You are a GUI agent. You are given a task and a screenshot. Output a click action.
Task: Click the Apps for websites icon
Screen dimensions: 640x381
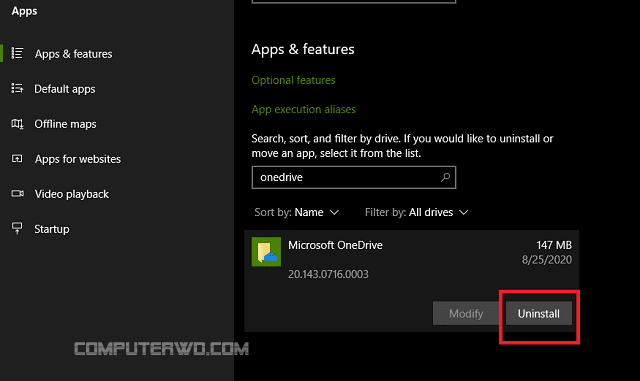tap(17, 158)
